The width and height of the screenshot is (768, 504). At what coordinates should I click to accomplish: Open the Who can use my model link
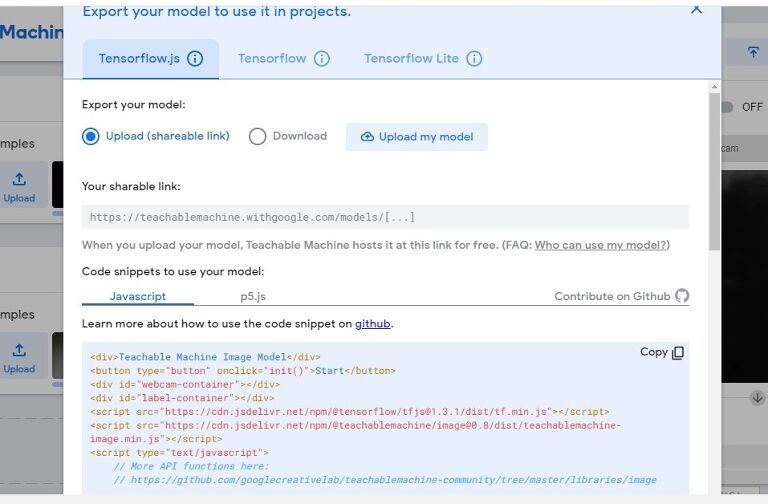[x=600, y=245]
